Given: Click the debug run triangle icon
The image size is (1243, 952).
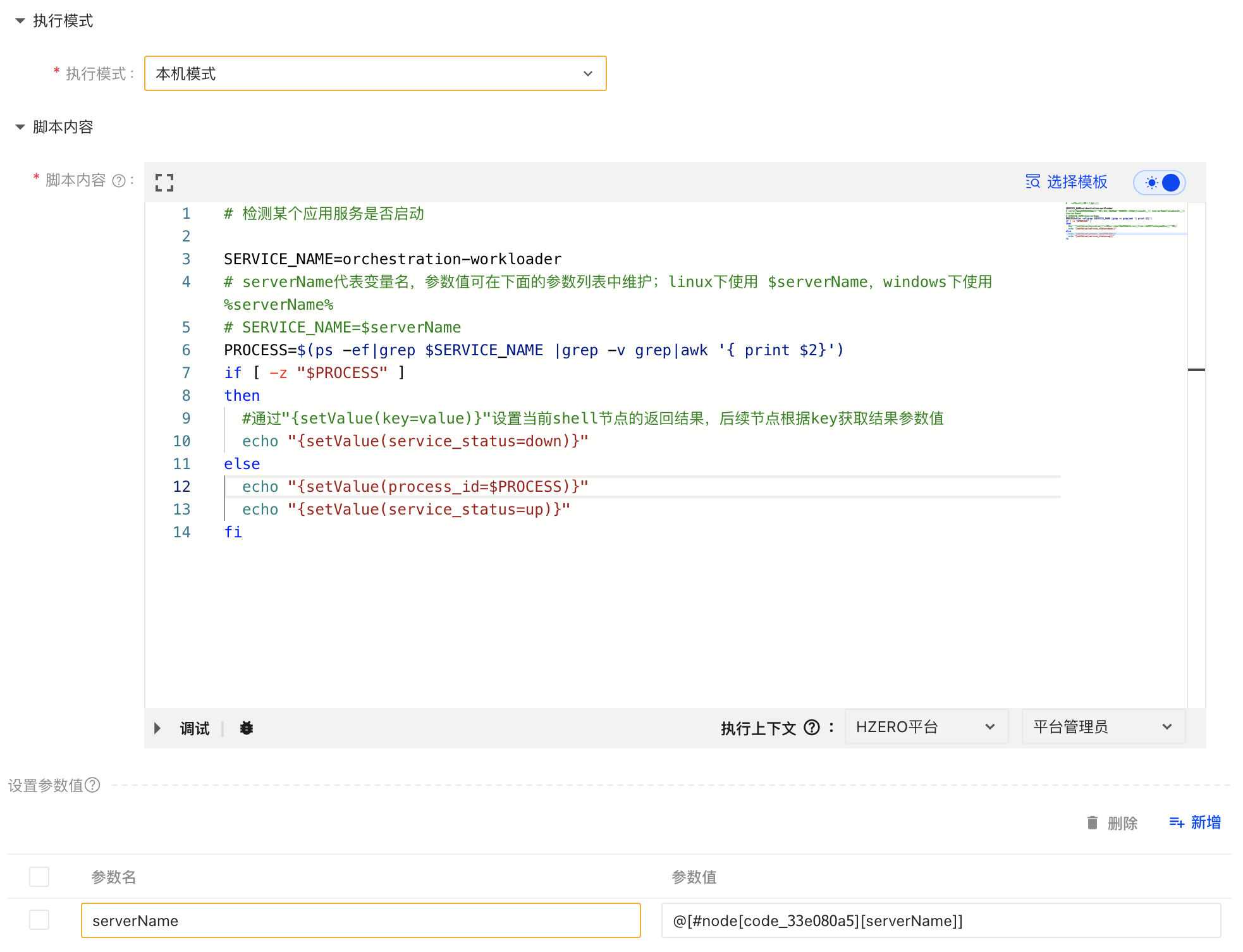Looking at the screenshot, I should (157, 728).
